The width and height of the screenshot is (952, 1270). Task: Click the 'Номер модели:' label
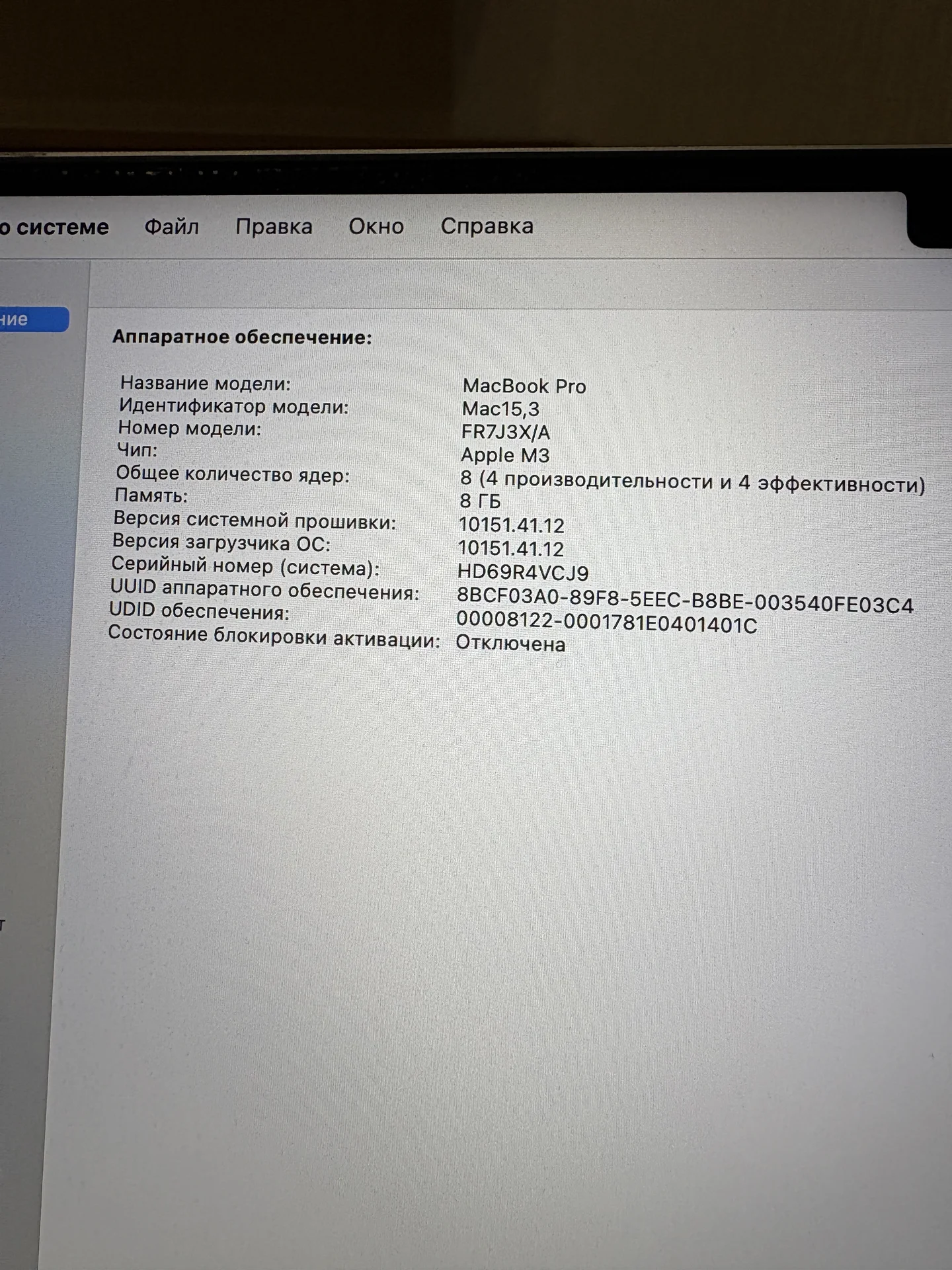[189, 429]
